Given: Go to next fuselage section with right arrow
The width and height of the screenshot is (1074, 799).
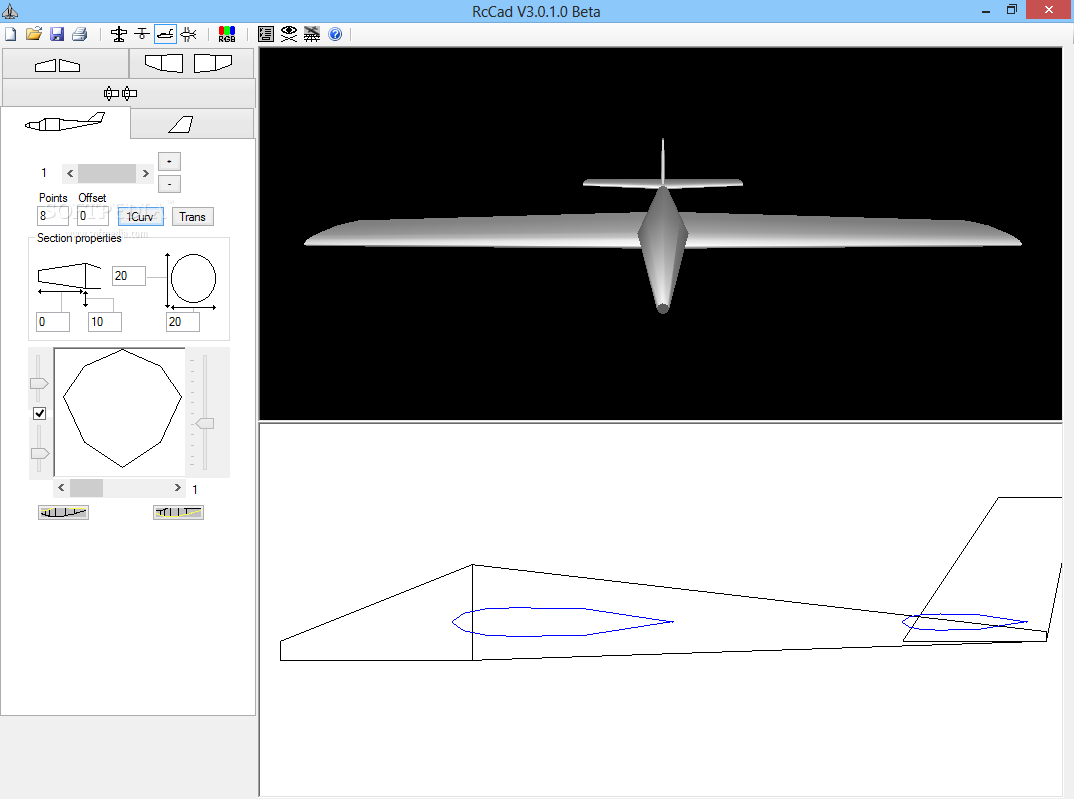Looking at the screenshot, I should coord(145,173).
